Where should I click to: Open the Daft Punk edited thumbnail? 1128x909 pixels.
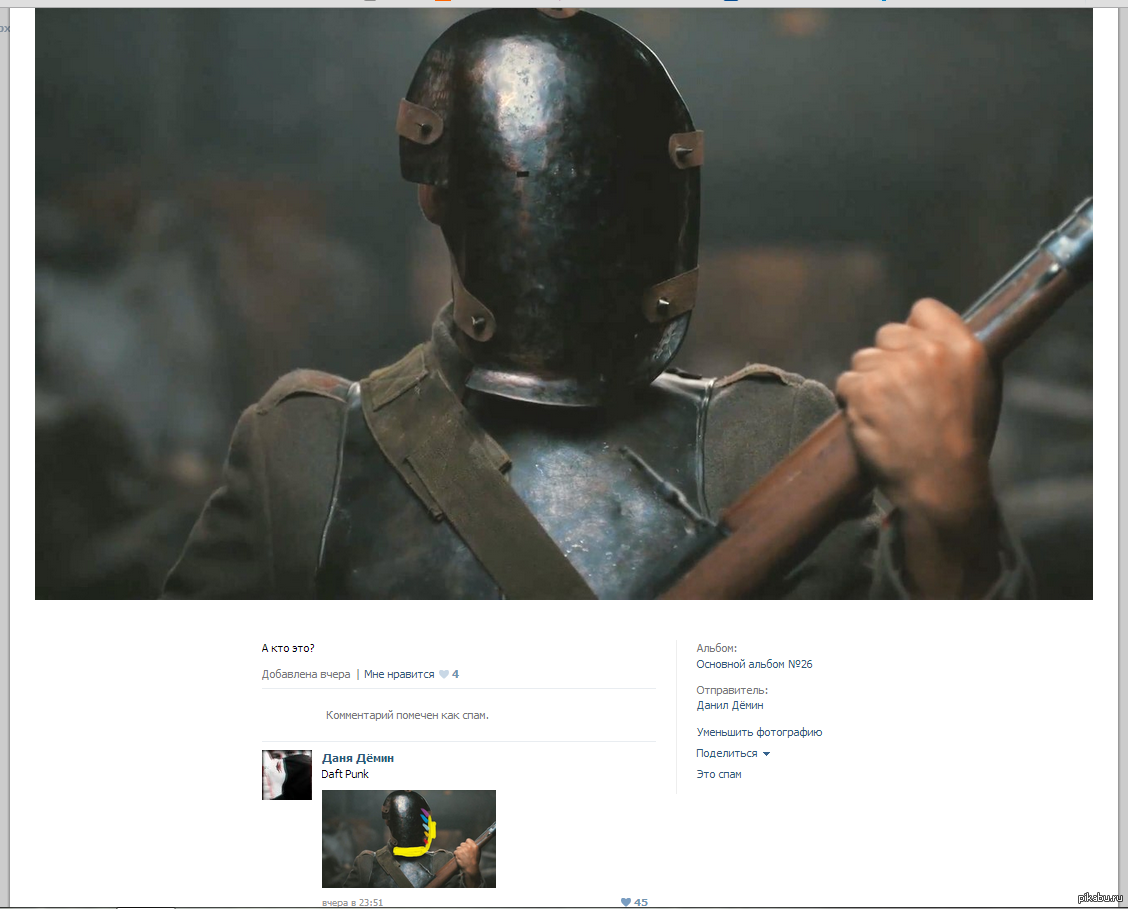[x=409, y=839]
